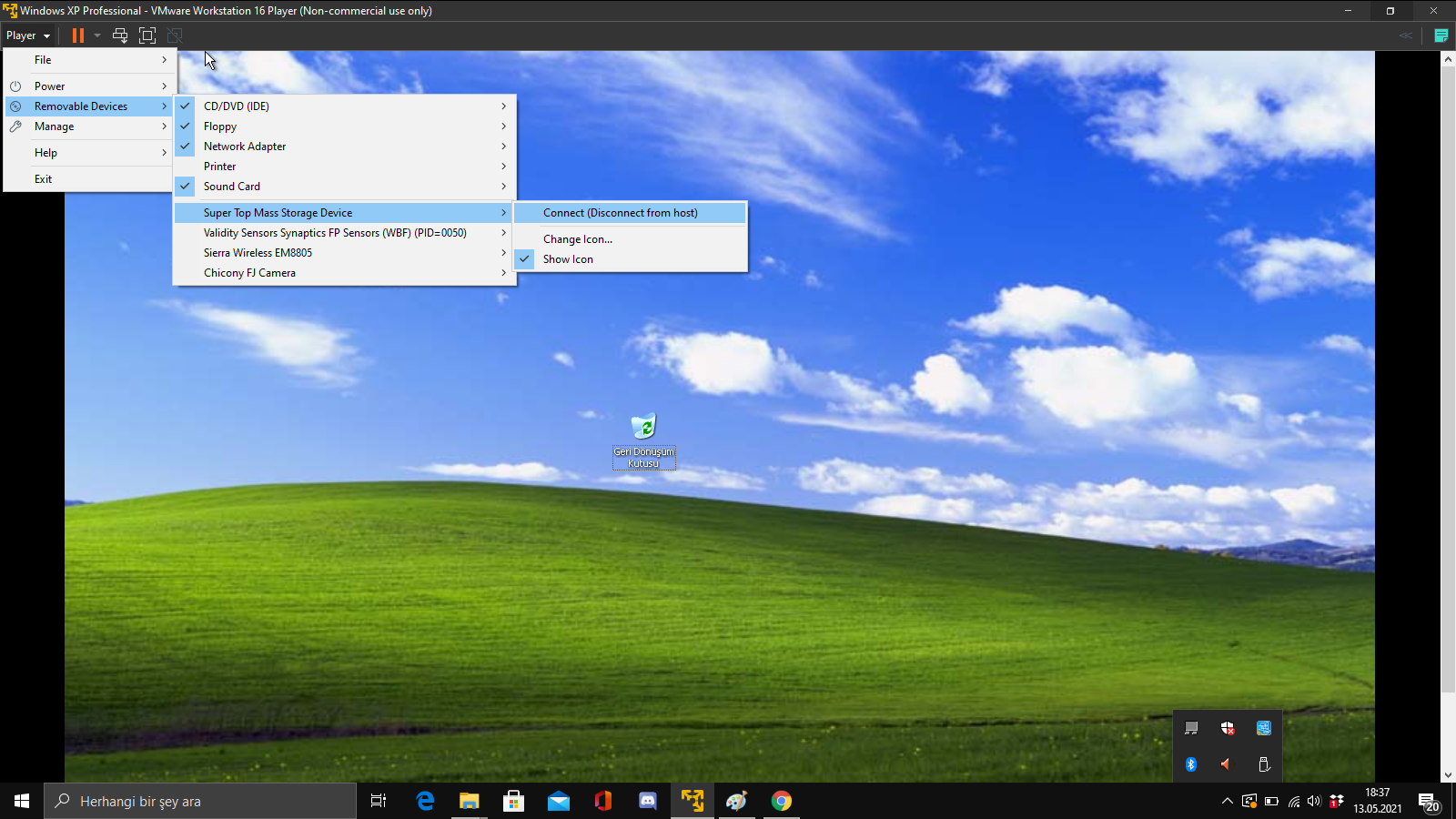
Task: Expand the Power submenu
Action: [x=89, y=86]
